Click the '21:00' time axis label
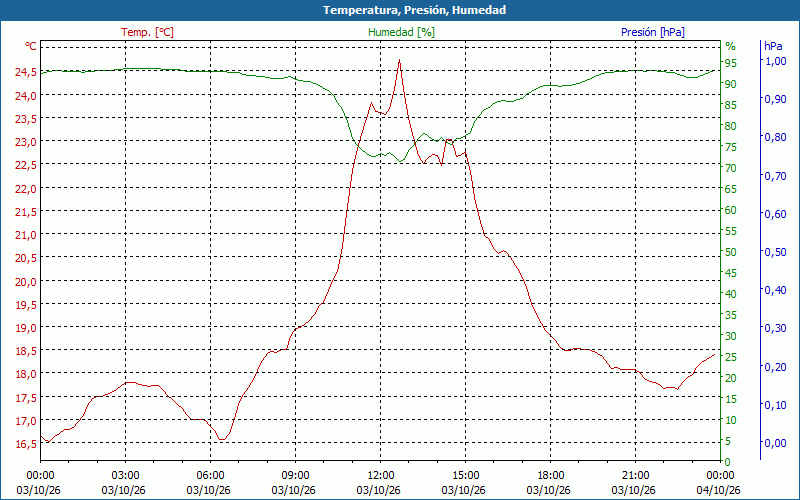Image resolution: width=800 pixels, height=500 pixels. pyautogui.click(x=636, y=476)
